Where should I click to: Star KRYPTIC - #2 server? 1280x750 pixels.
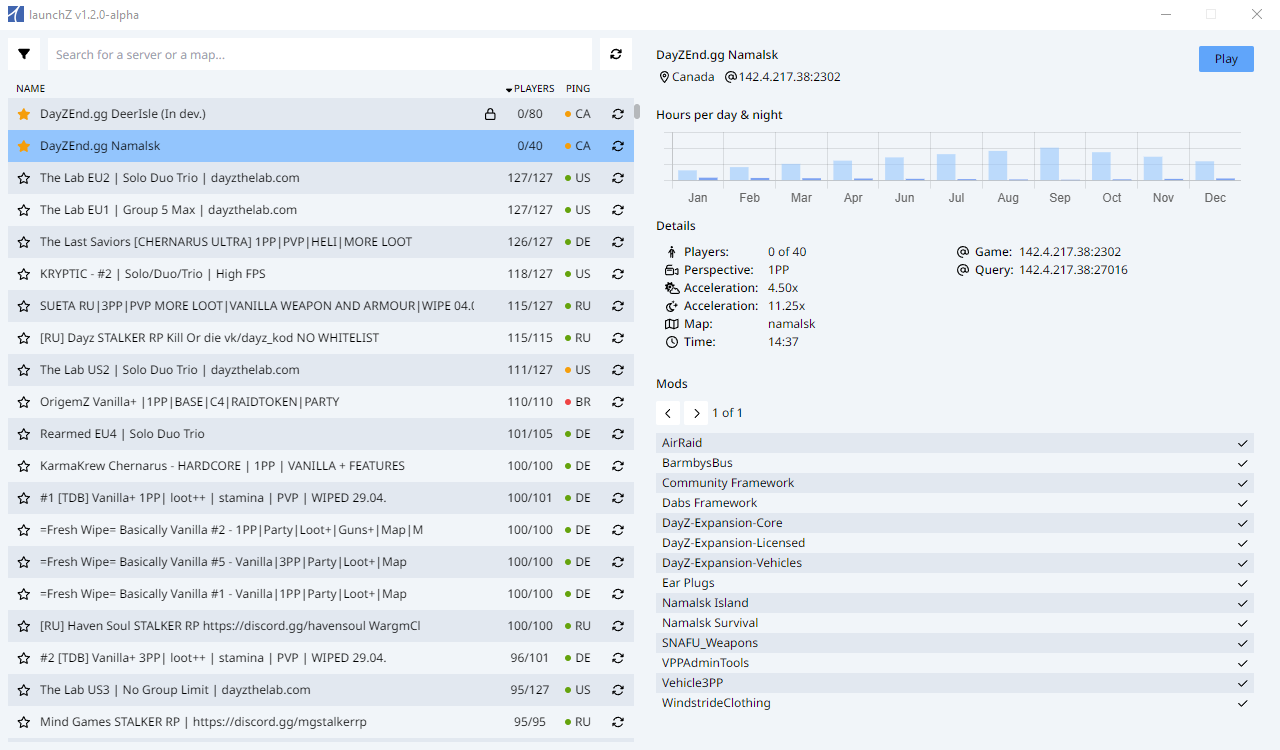click(24, 274)
